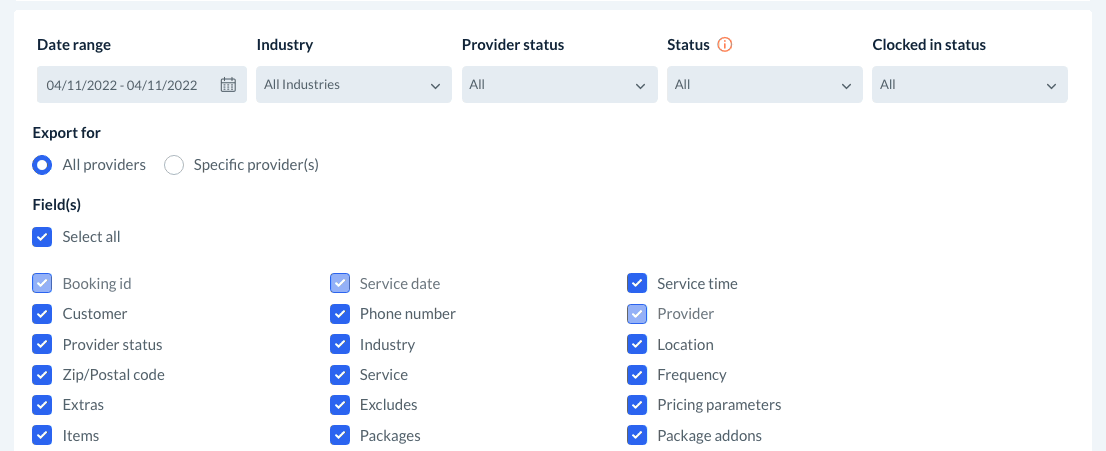This screenshot has width=1106, height=451.
Task: Toggle the Frequency field checkbox
Action: 637,375
